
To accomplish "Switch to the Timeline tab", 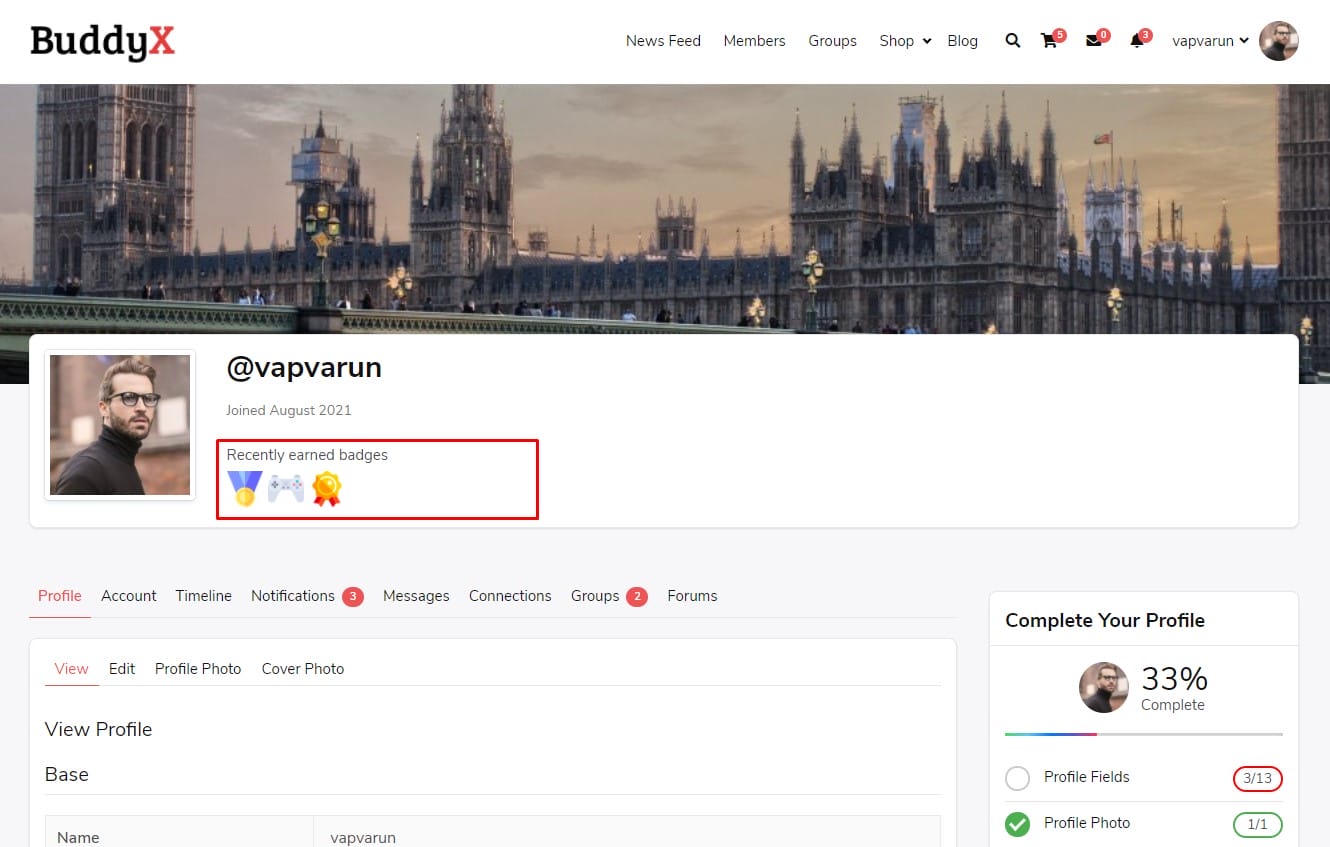I will click(203, 596).
